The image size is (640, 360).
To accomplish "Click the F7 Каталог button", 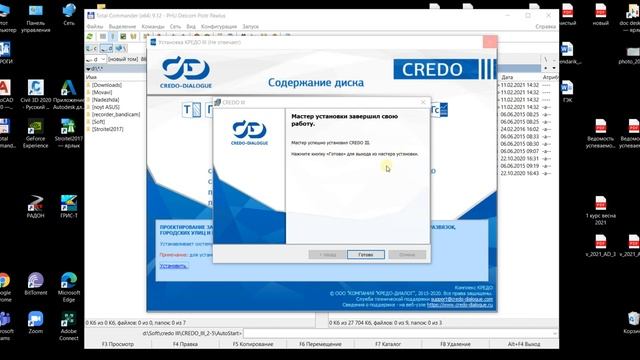I will click(388, 344).
